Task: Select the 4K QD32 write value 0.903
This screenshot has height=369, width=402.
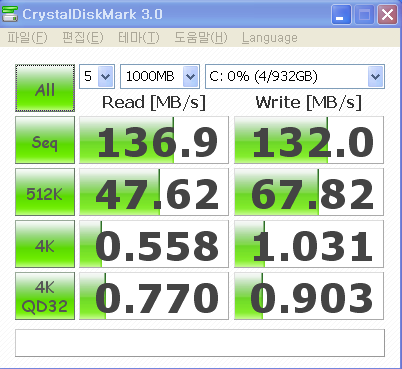Action: [309, 296]
